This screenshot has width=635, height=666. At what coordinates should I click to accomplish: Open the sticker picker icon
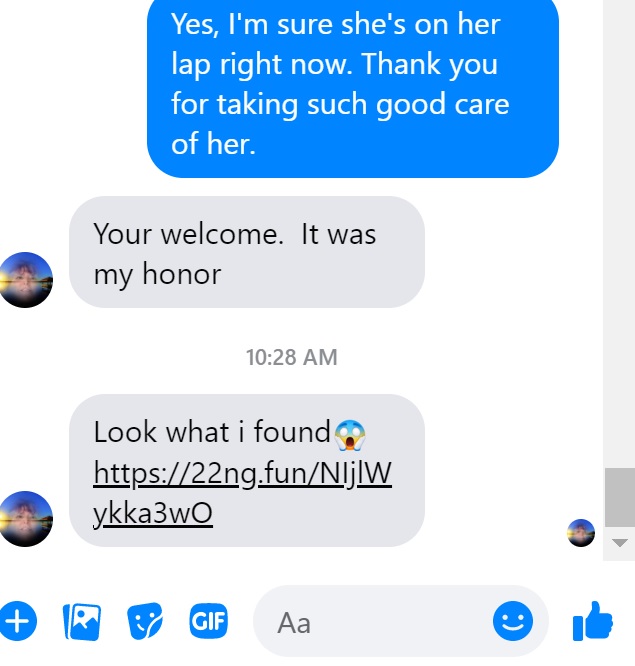tap(145, 621)
